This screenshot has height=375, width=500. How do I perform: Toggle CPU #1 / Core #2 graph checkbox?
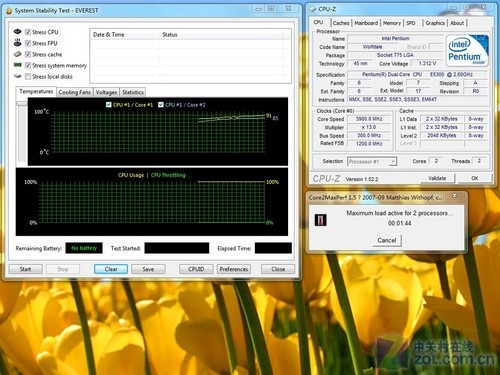(161, 105)
